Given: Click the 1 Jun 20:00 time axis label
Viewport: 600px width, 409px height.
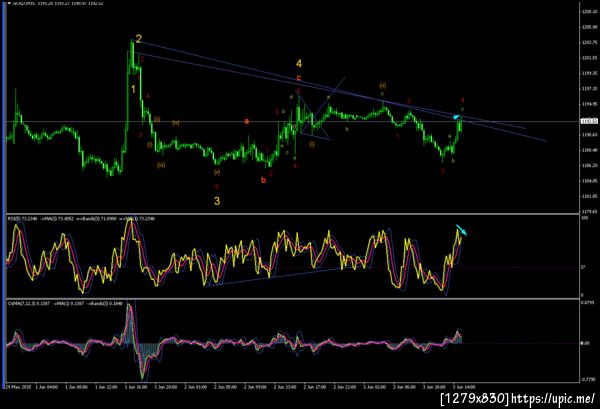Looking at the screenshot, I should pyautogui.click(x=166, y=387).
